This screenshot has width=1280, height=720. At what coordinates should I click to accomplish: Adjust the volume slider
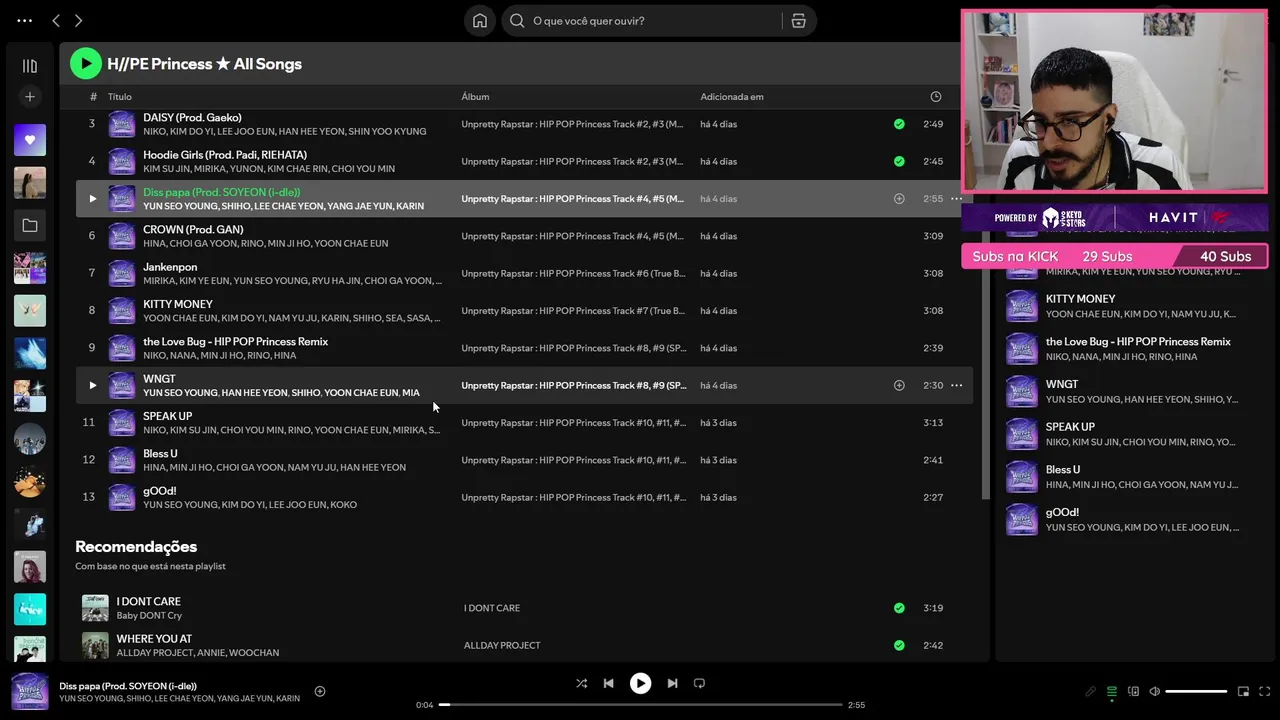coord(1196,691)
